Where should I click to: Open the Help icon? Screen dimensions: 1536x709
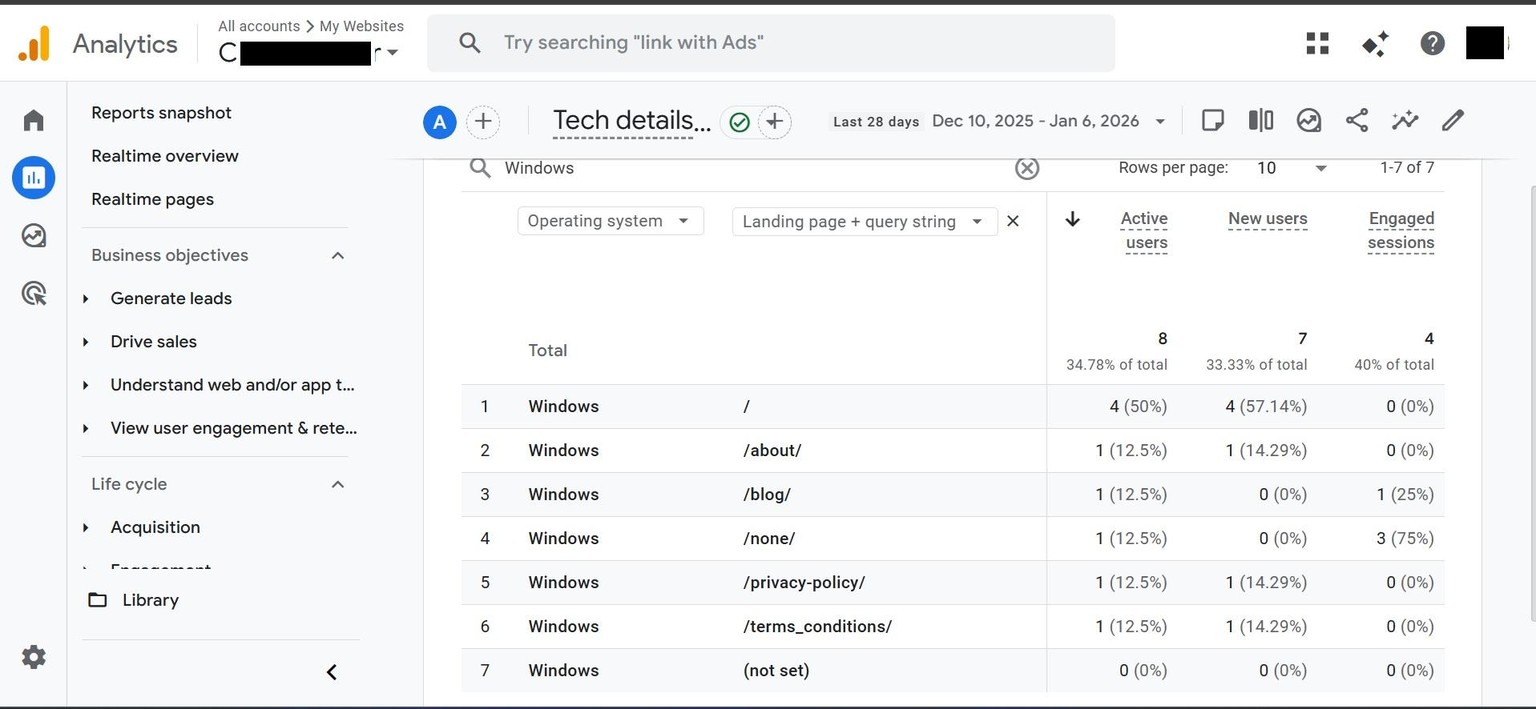1433,43
